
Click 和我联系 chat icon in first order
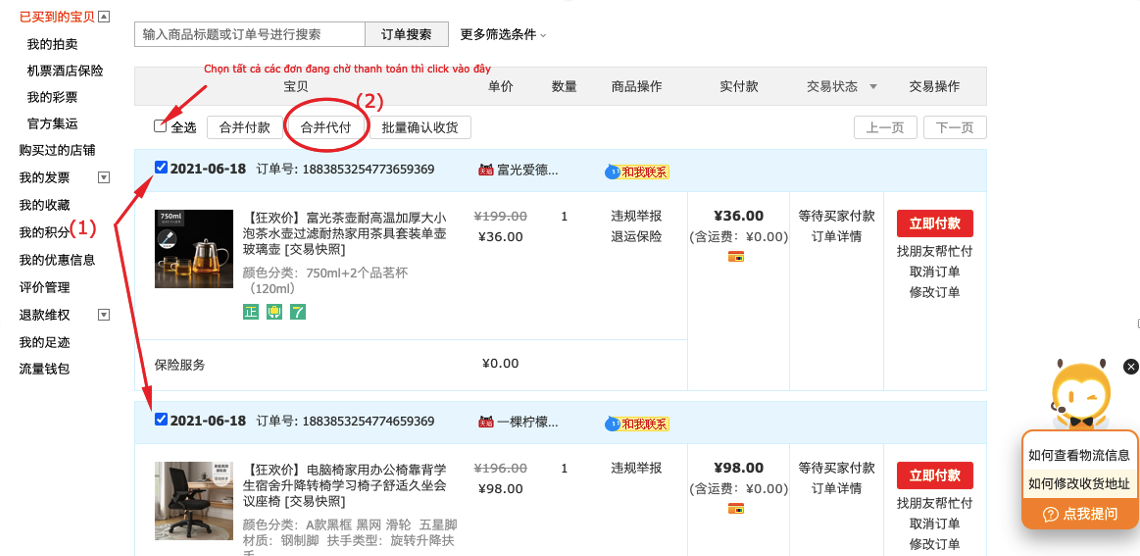click(x=637, y=172)
